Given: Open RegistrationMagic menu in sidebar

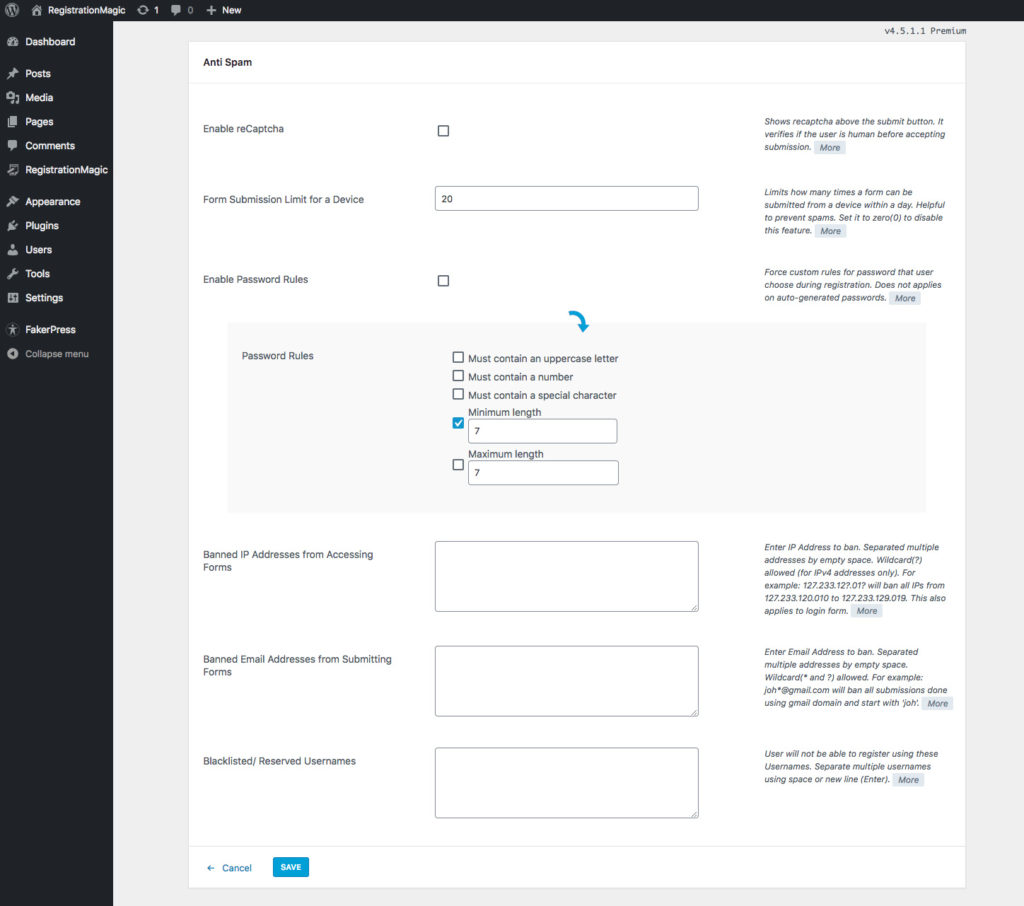Looking at the screenshot, I should tap(66, 170).
